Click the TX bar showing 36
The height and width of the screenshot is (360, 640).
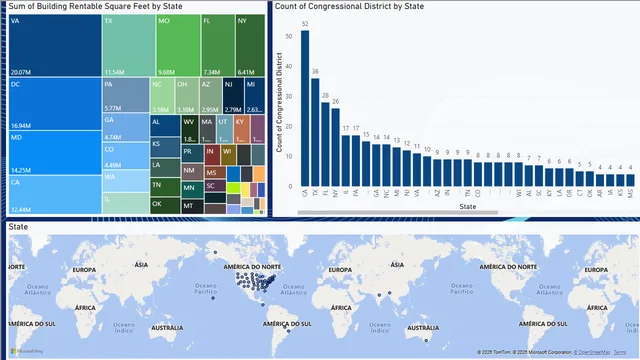(315, 132)
